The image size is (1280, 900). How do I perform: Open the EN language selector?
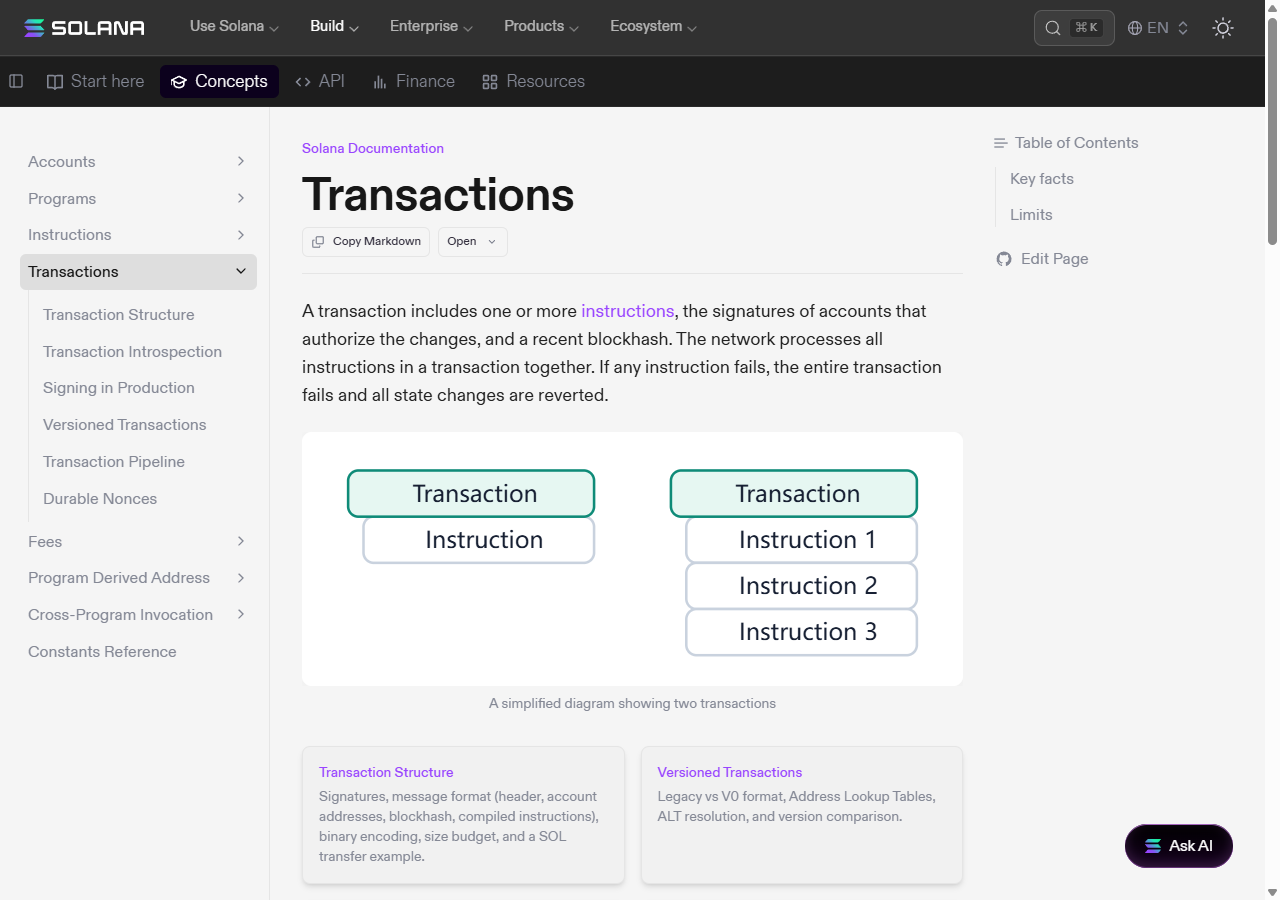(x=1158, y=28)
